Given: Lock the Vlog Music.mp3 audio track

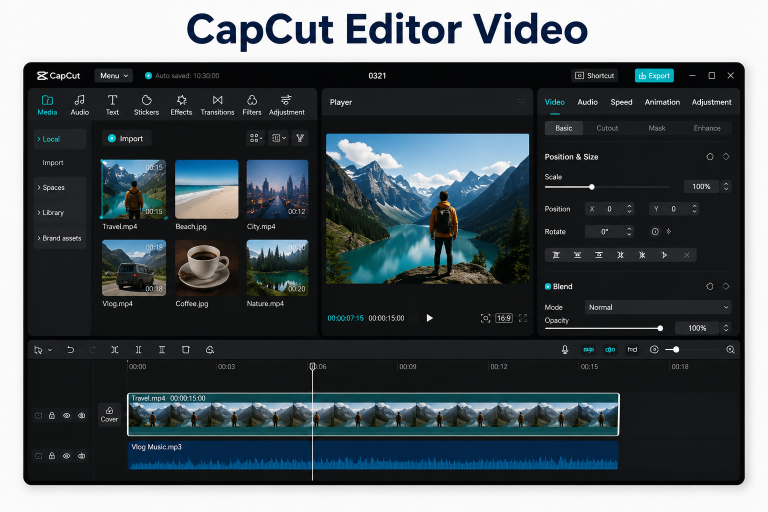Looking at the screenshot, I should pyautogui.click(x=51, y=456).
